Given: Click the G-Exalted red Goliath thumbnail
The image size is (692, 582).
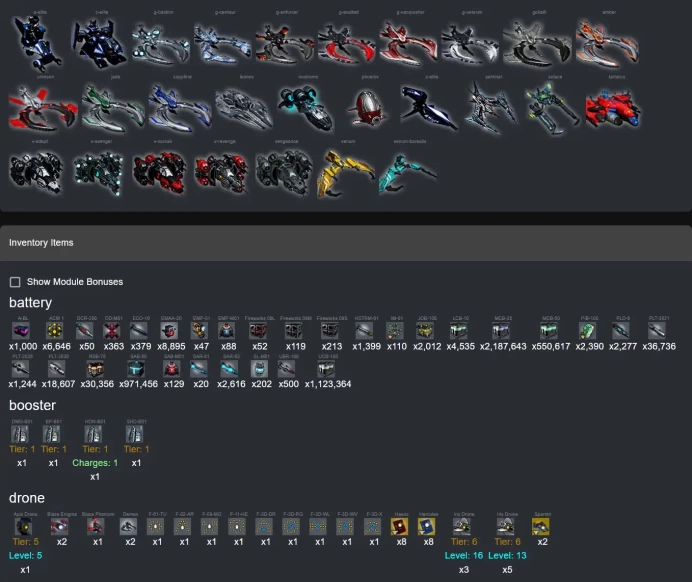Looking at the screenshot, I should click(x=346, y=44).
